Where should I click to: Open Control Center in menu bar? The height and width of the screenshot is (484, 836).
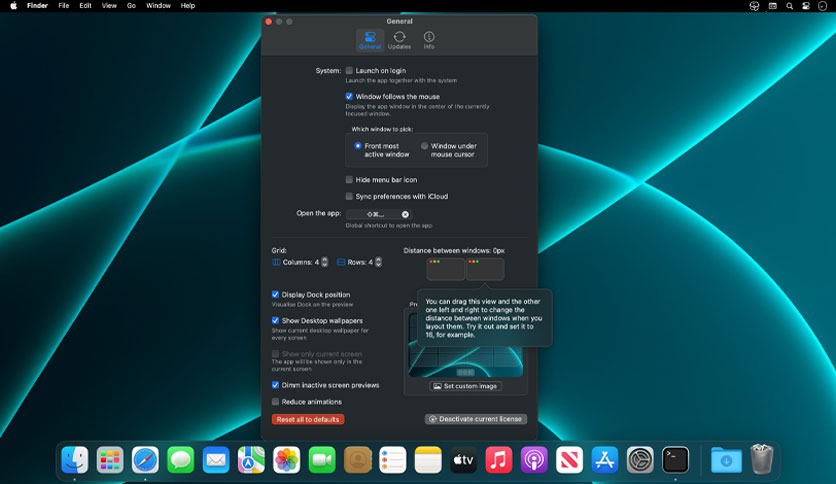(x=806, y=6)
